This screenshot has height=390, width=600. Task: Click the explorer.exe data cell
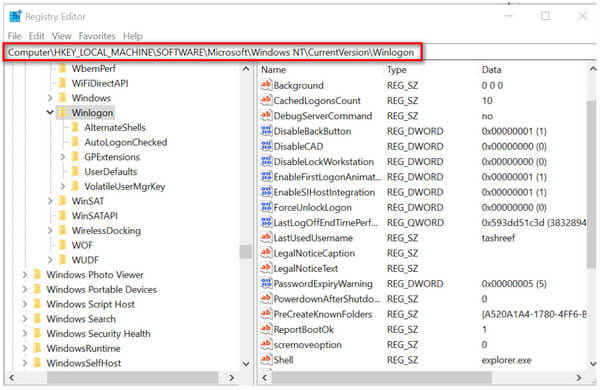[x=507, y=360]
